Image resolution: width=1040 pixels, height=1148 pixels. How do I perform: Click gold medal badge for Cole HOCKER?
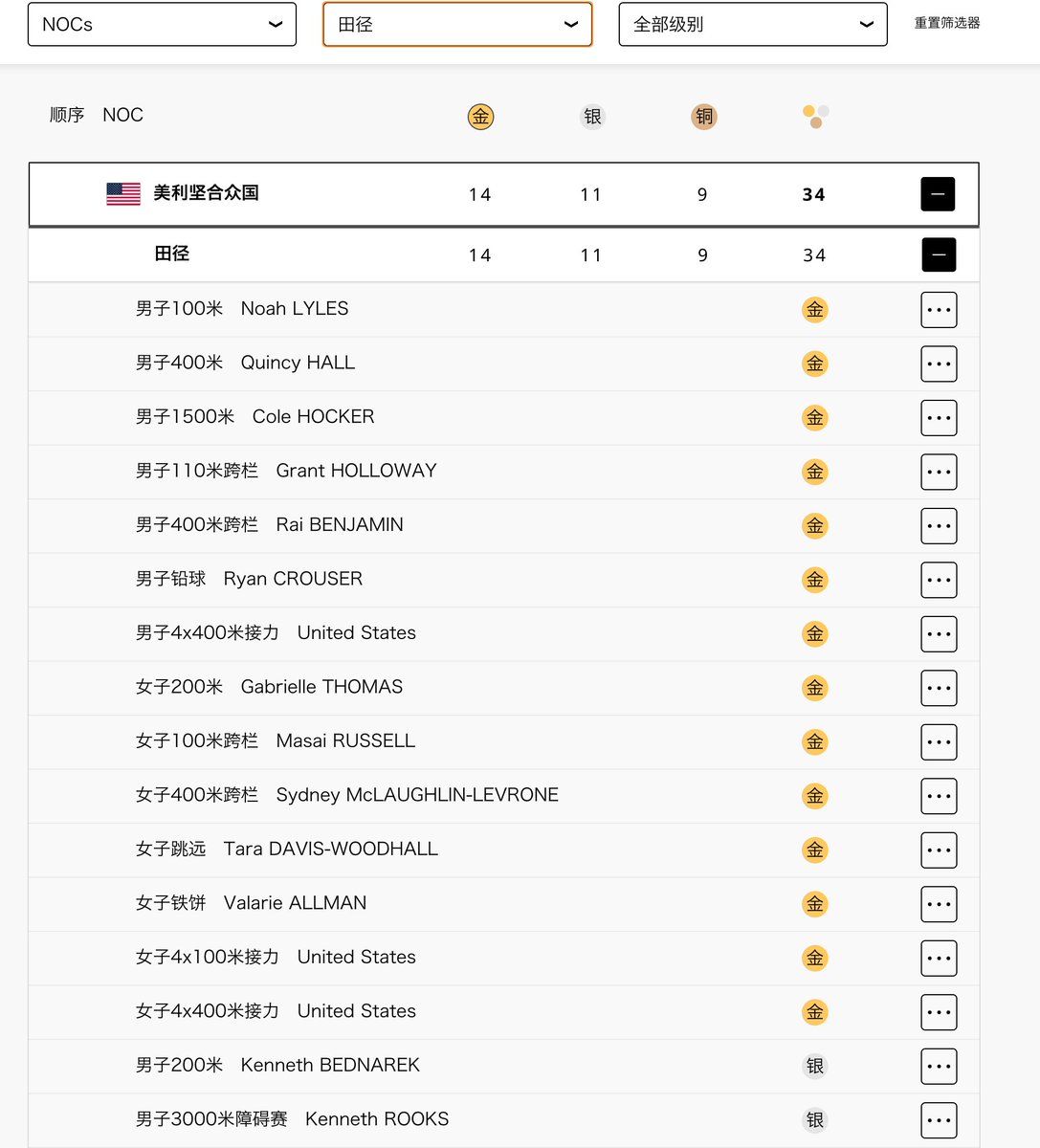click(815, 417)
